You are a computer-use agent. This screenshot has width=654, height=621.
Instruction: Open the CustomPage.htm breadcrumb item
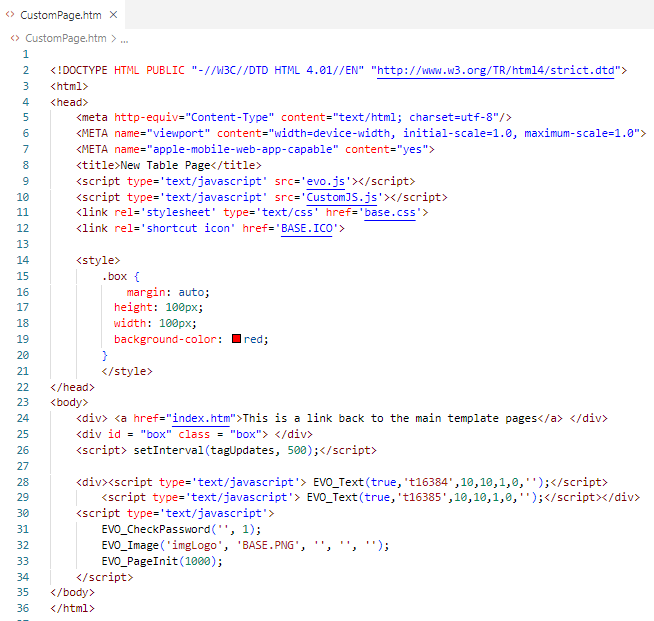point(66,38)
